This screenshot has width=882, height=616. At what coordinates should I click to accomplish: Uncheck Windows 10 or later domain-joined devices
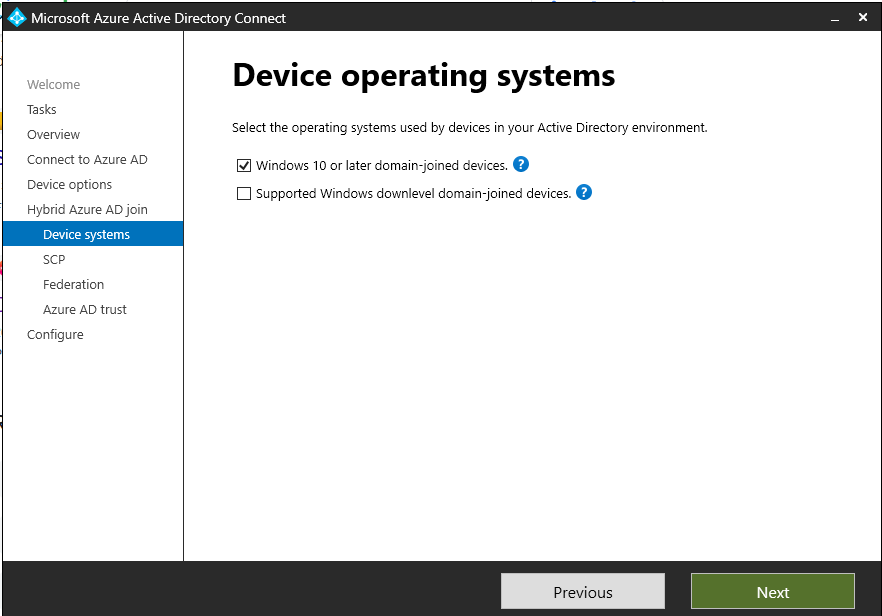coord(244,166)
